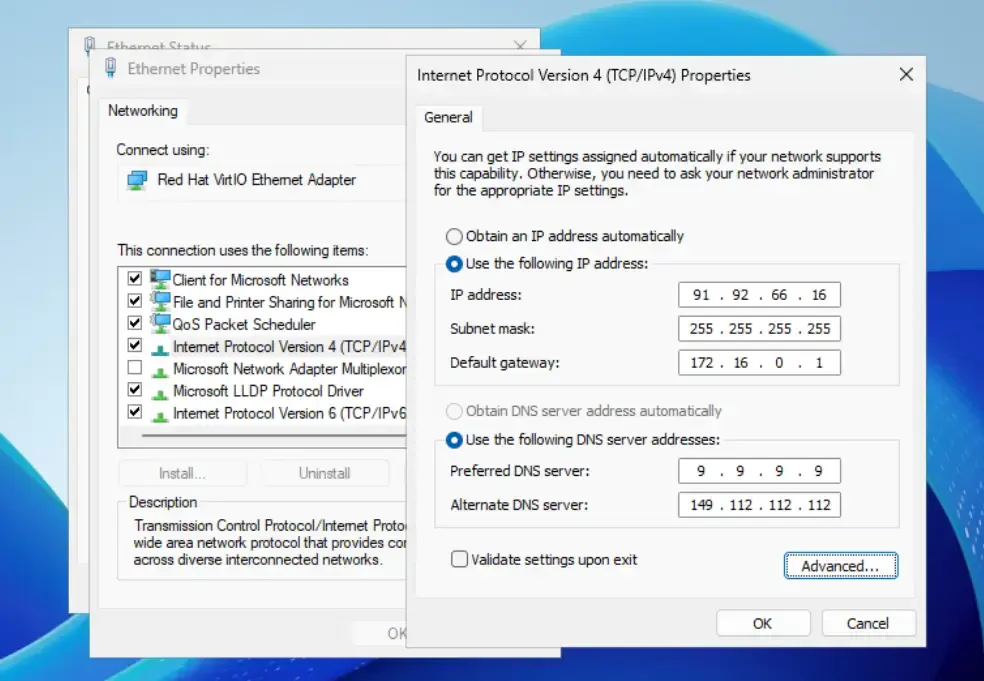Open Advanced TCP/IP settings
The height and width of the screenshot is (681, 984).
[x=840, y=565]
